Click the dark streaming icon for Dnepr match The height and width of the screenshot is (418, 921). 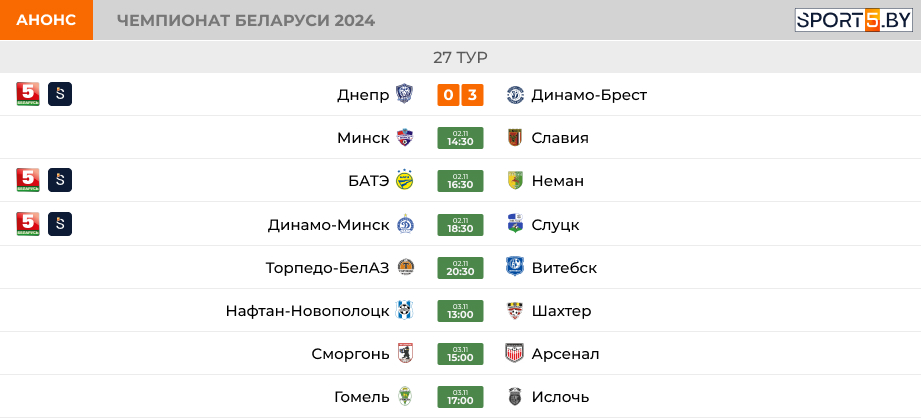tap(60, 94)
